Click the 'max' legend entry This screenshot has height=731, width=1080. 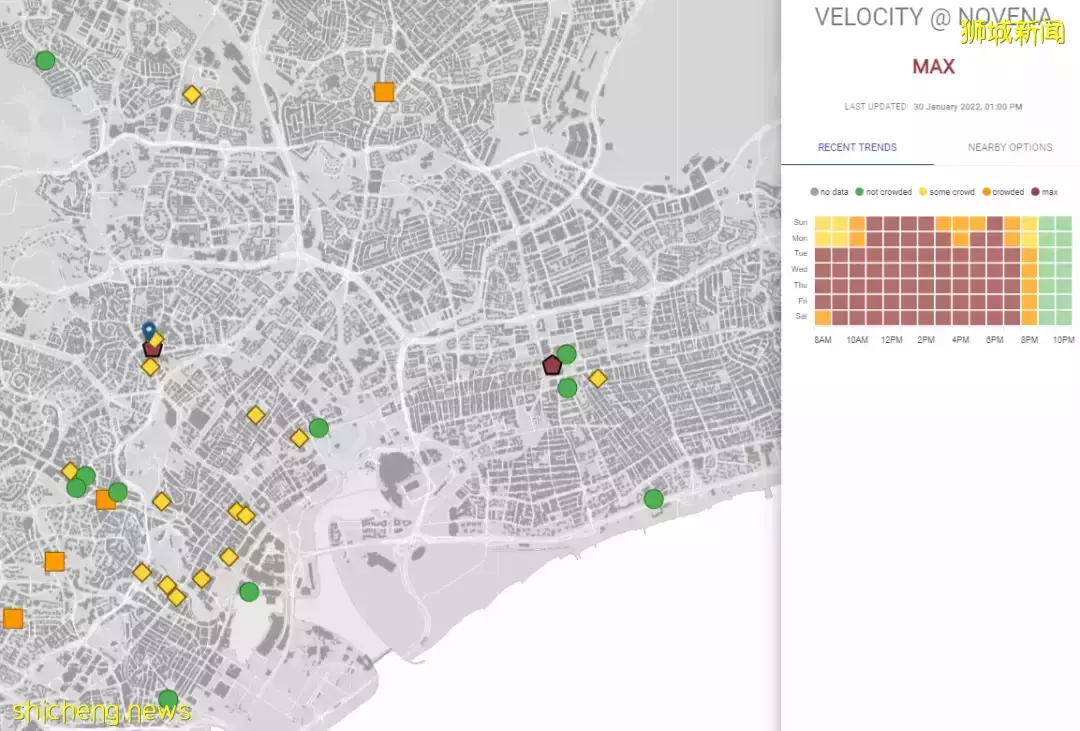[x=1044, y=192]
